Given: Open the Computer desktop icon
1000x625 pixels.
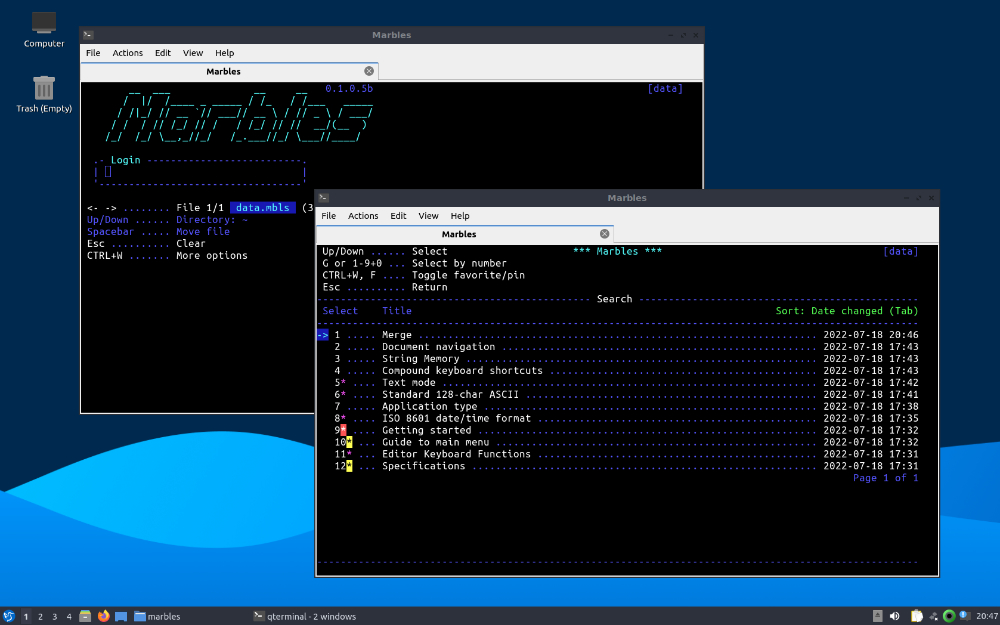Looking at the screenshot, I should [44, 29].
